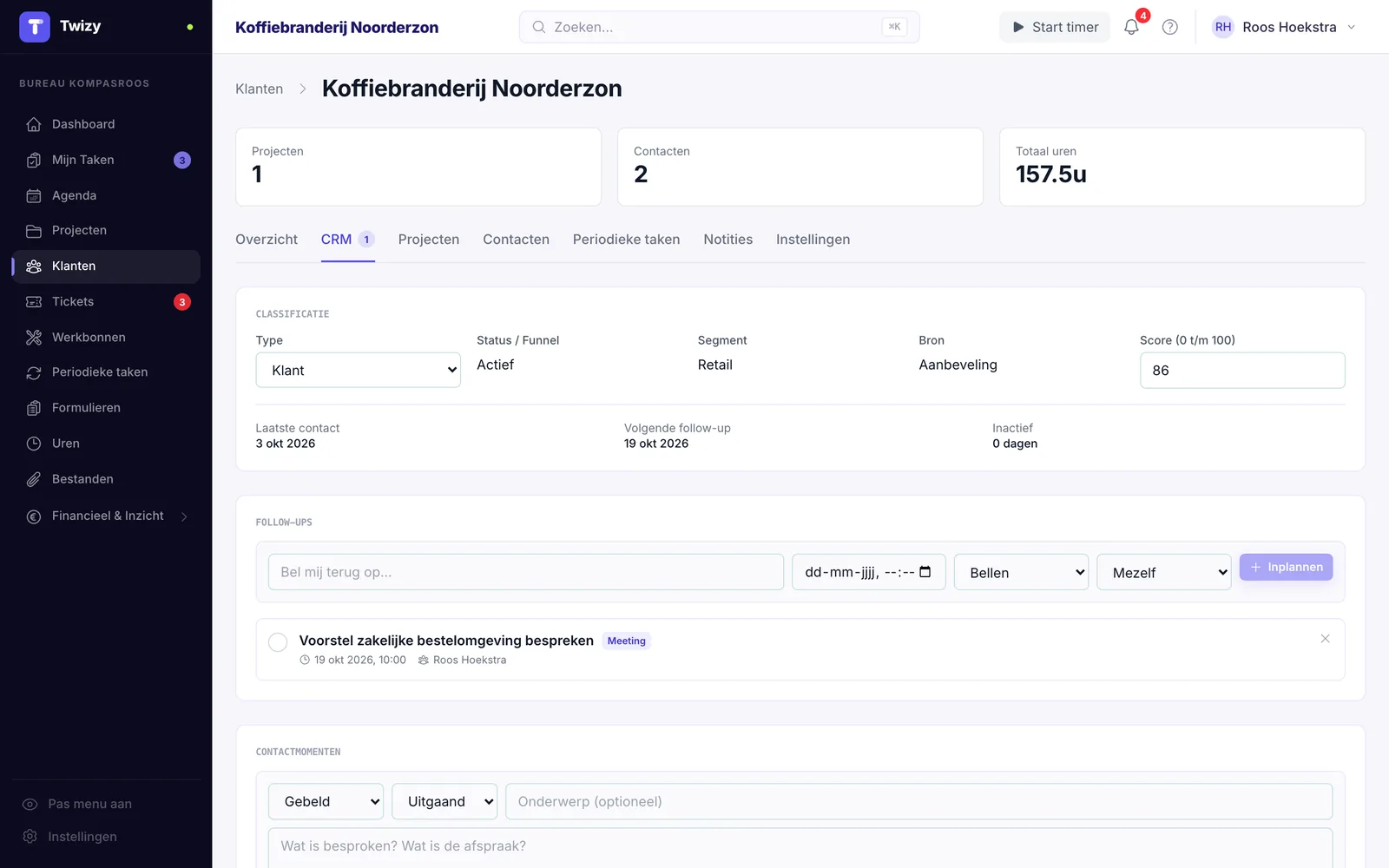Open the Notities tab
The image size is (1389, 868).
[728, 240]
